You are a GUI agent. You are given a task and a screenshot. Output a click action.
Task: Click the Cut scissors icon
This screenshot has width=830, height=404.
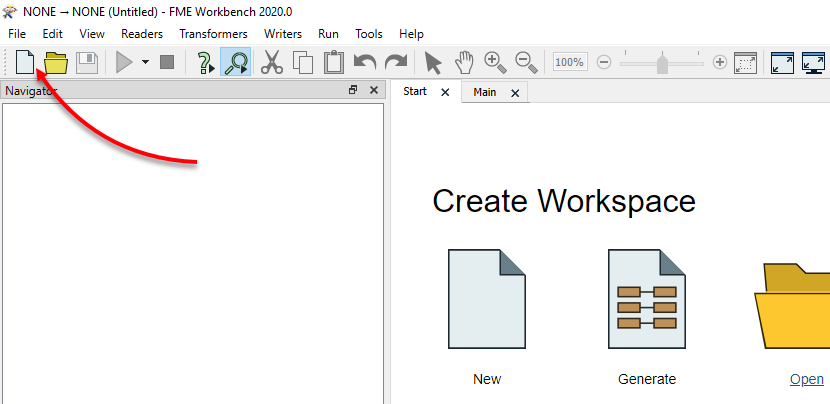click(272, 62)
